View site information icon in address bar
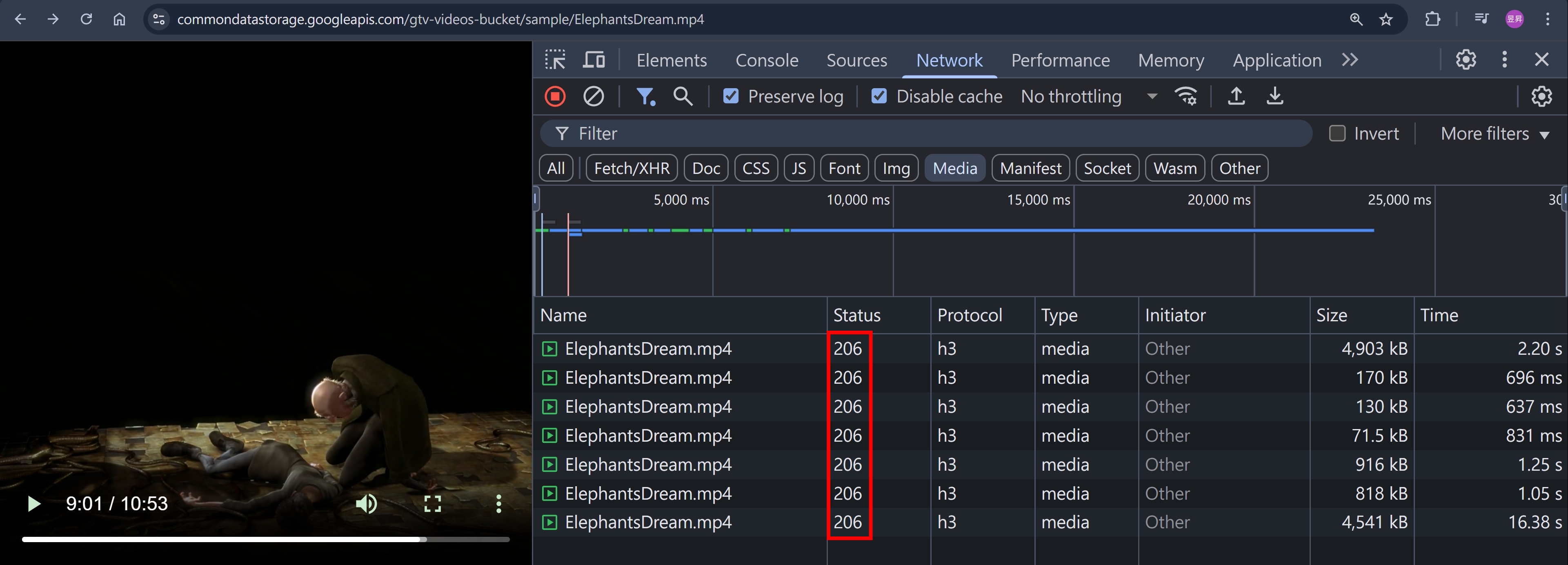 tap(159, 20)
